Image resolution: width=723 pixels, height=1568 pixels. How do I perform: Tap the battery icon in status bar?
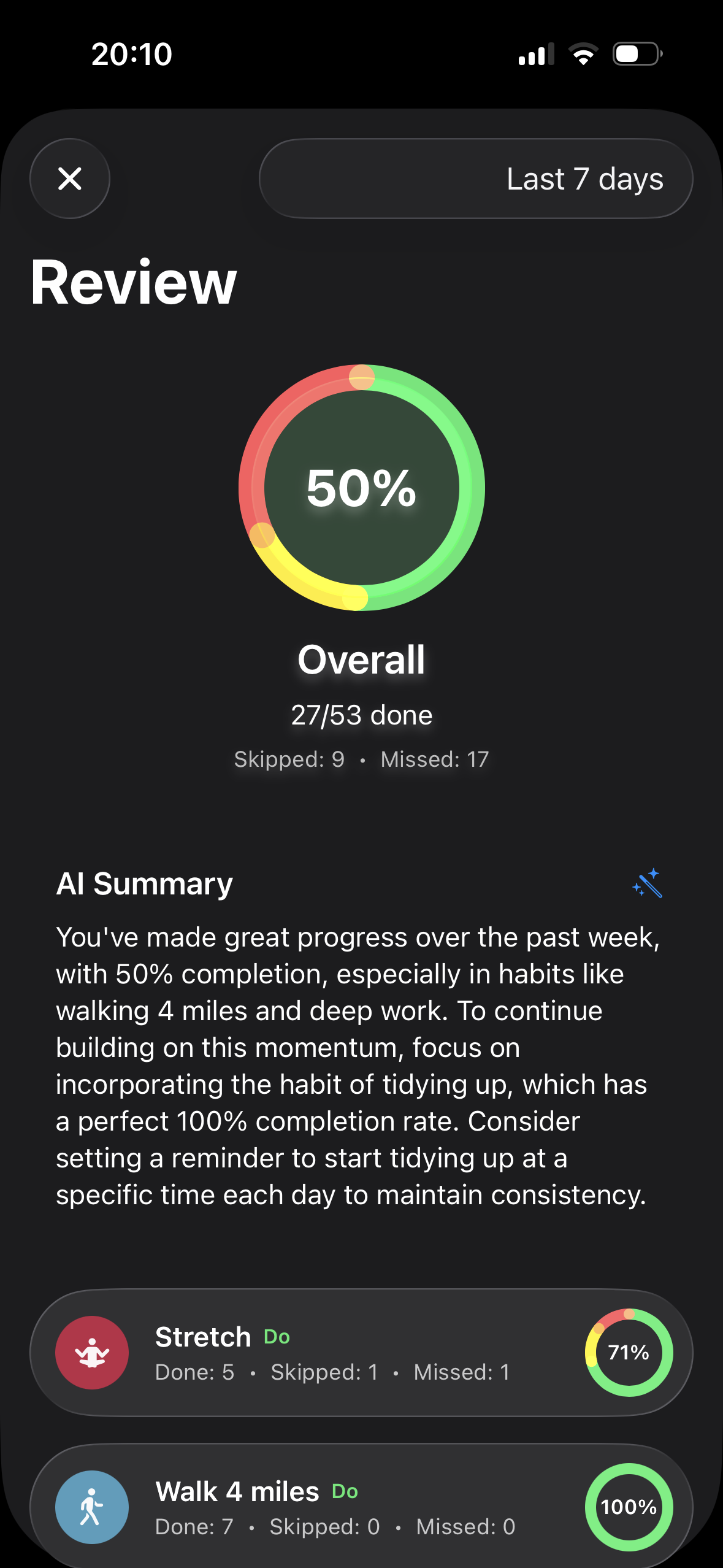click(x=638, y=54)
